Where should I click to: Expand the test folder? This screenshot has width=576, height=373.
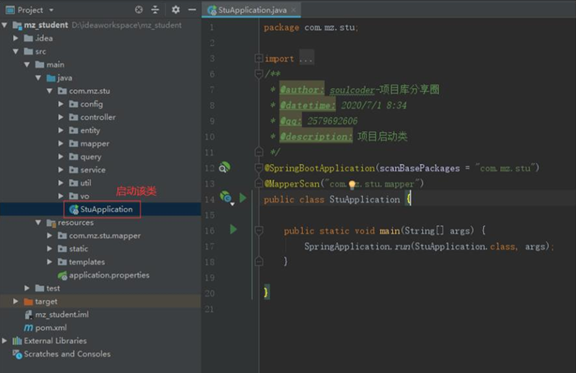tap(27, 288)
